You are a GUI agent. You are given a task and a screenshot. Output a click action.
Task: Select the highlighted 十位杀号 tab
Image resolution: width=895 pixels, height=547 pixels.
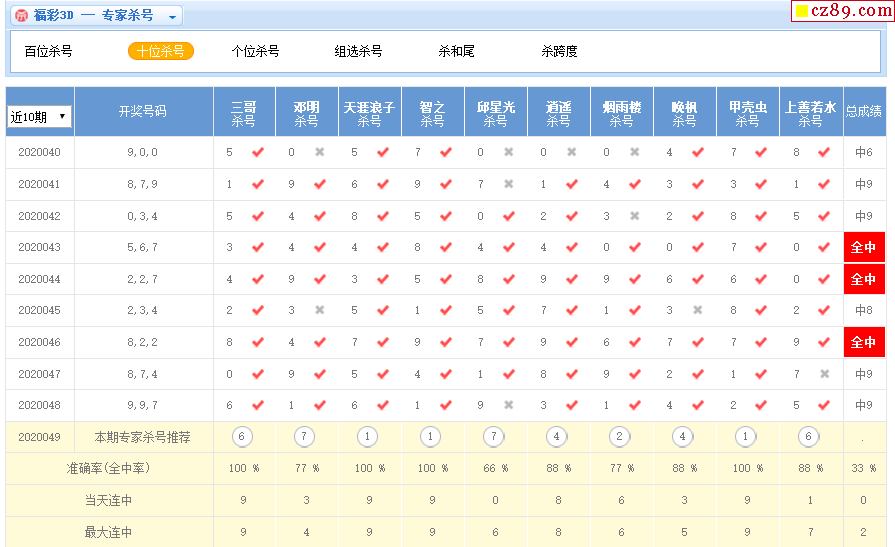pos(160,51)
